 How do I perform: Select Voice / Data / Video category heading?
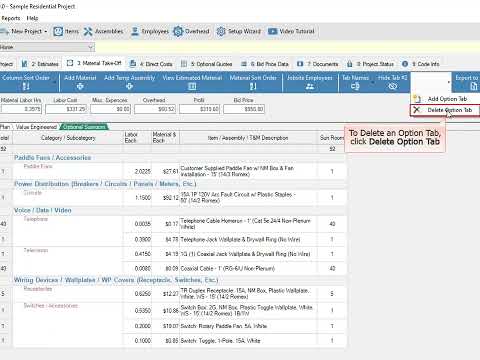click(43, 210)
